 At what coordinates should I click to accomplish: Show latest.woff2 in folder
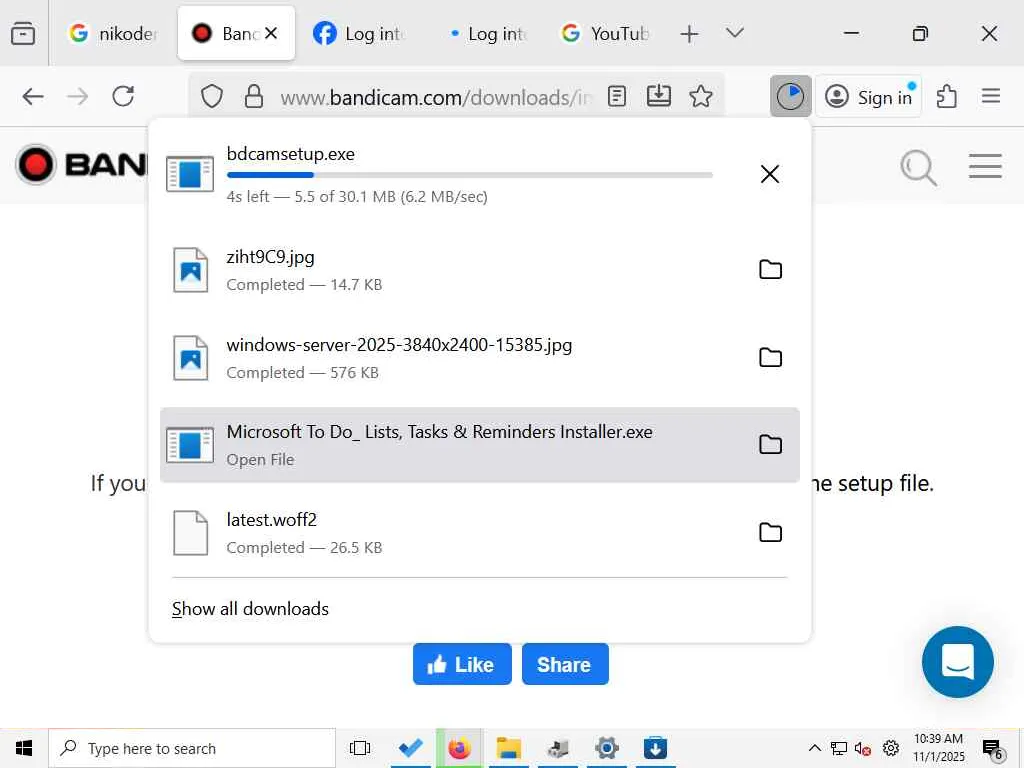pyautogui.click(x=771, y=533)
